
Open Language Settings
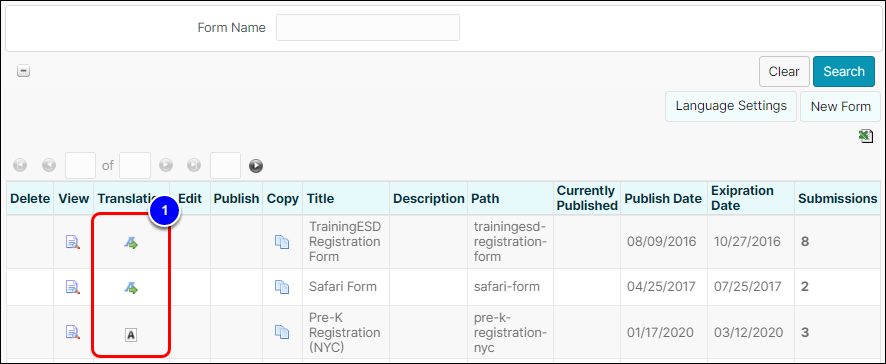[731, 106]
